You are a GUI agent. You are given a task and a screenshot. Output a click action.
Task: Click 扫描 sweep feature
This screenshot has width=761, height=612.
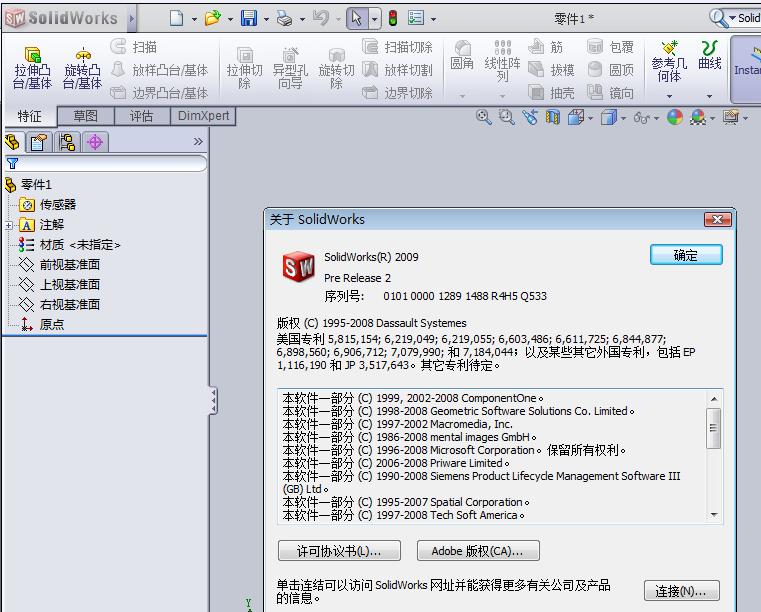pos(134,47)
